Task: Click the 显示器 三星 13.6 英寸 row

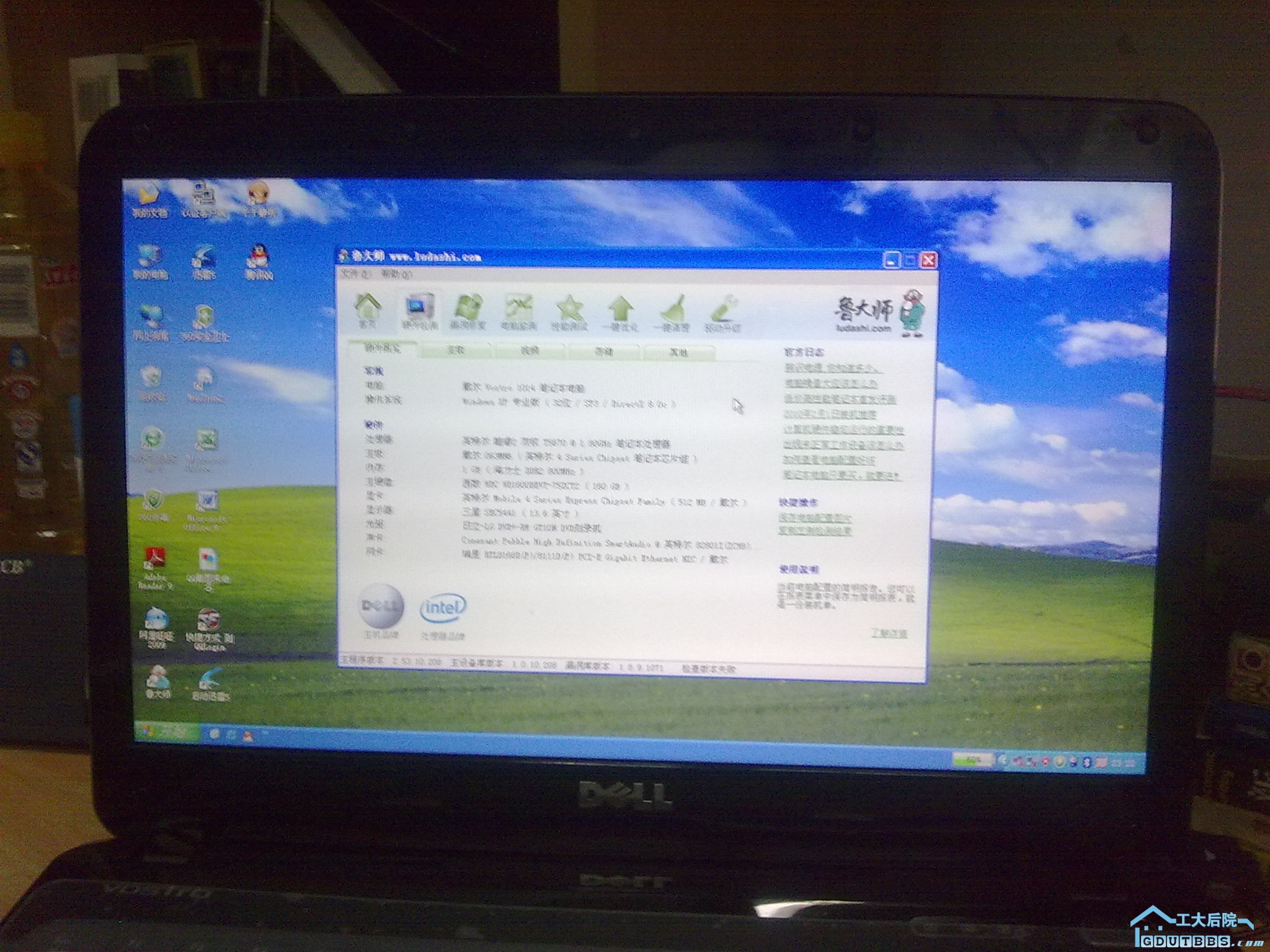Action: click(x=472, y=512)
